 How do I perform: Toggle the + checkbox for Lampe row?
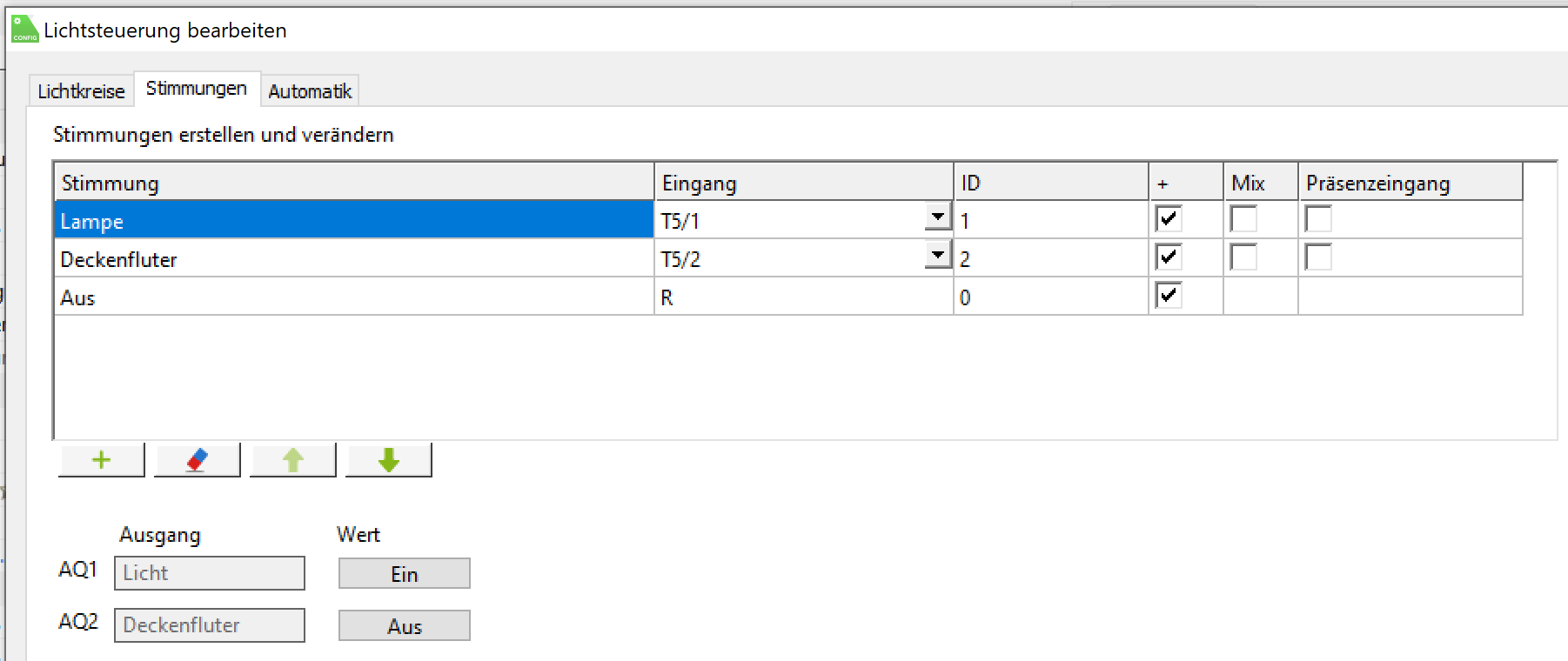[1169, 219]
